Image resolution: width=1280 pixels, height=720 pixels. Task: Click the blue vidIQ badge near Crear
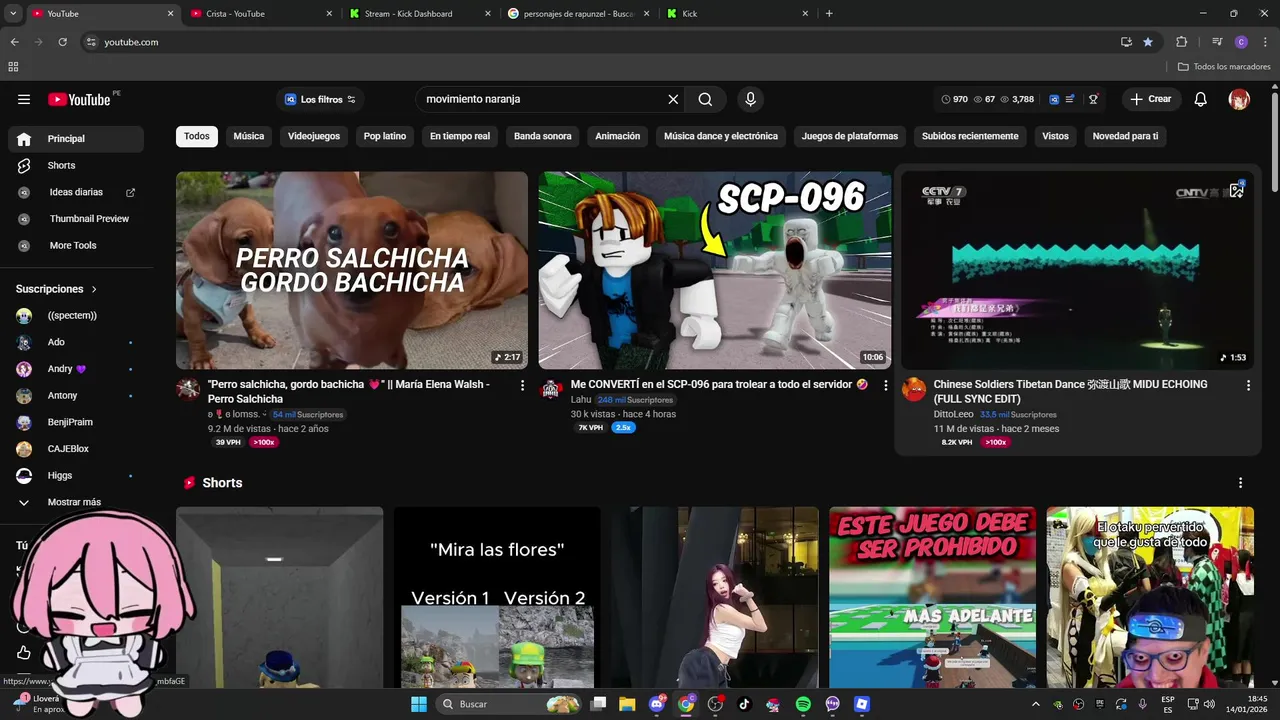[1054, 99]
